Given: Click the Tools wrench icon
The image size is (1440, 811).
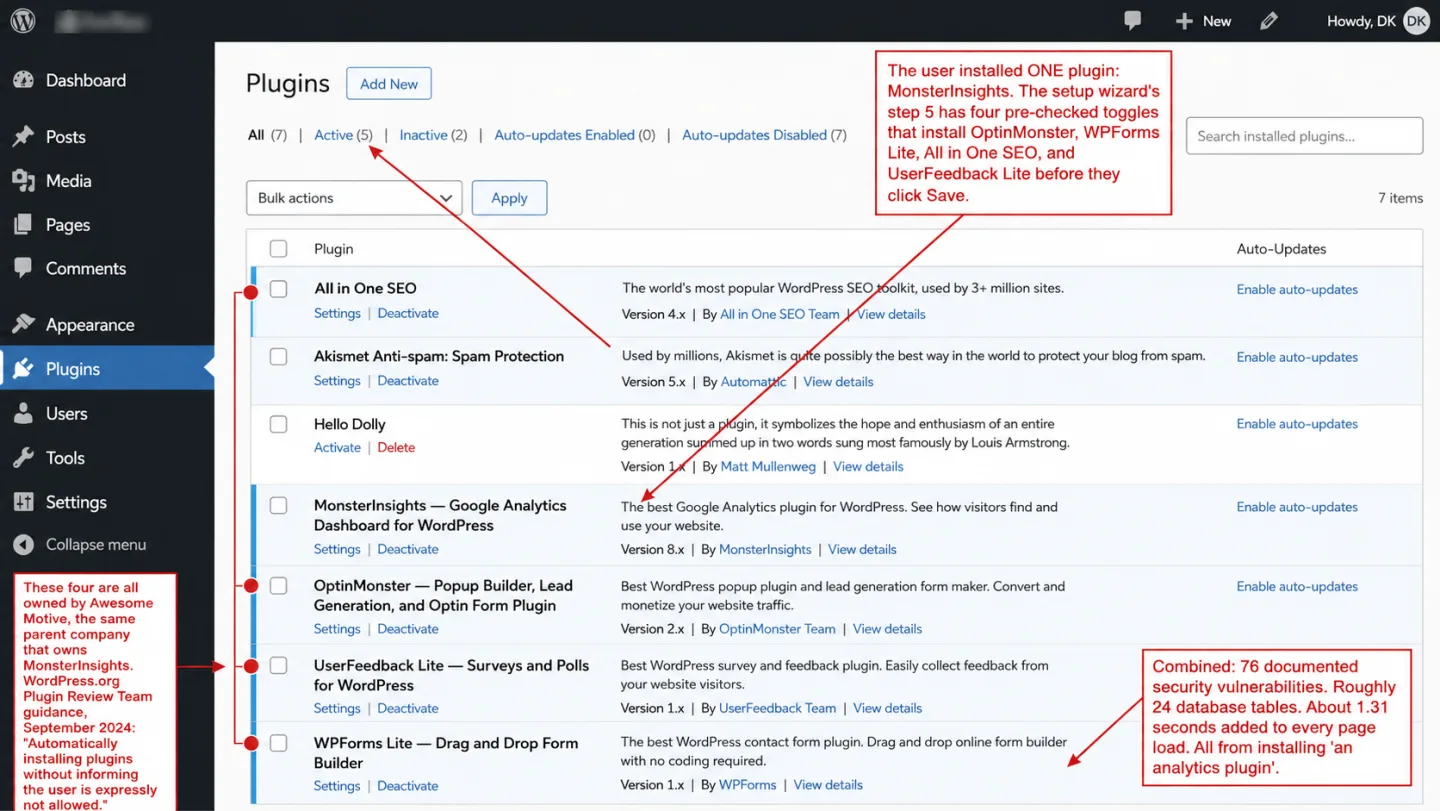Looking at the screenshot, I should tap(23, 458).
